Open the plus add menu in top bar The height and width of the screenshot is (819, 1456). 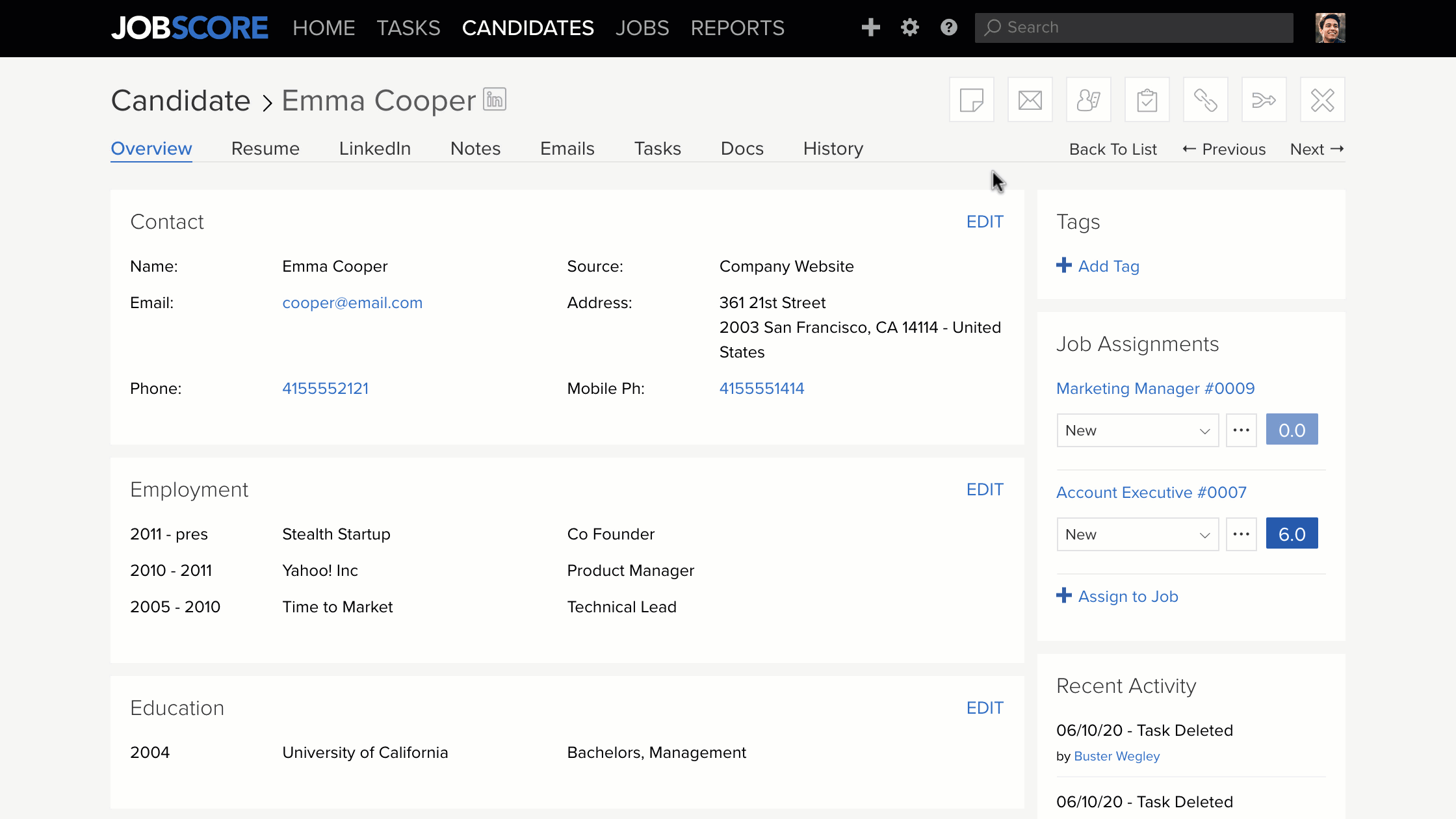(x=870, y=27)
